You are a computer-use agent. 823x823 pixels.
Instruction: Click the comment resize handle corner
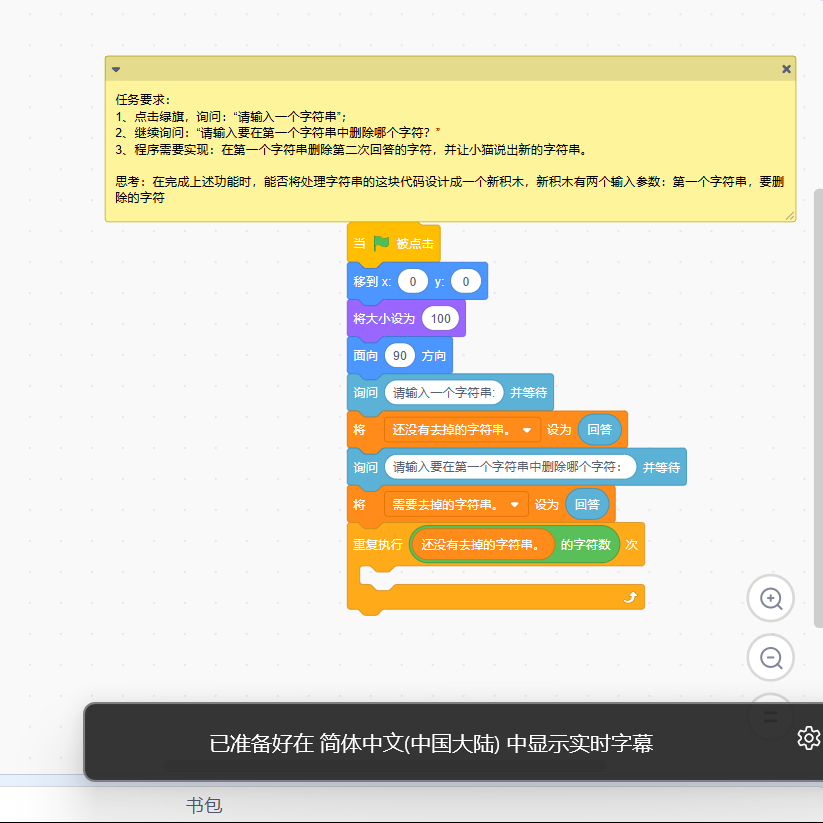point(789,216)
